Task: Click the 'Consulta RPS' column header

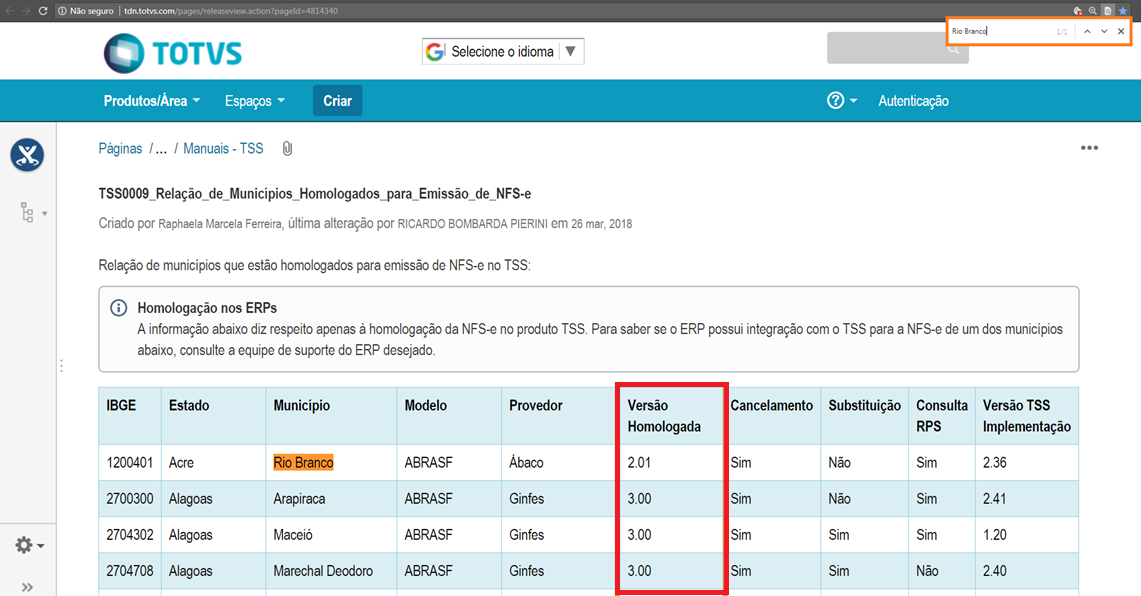Action: coord(942,416)
